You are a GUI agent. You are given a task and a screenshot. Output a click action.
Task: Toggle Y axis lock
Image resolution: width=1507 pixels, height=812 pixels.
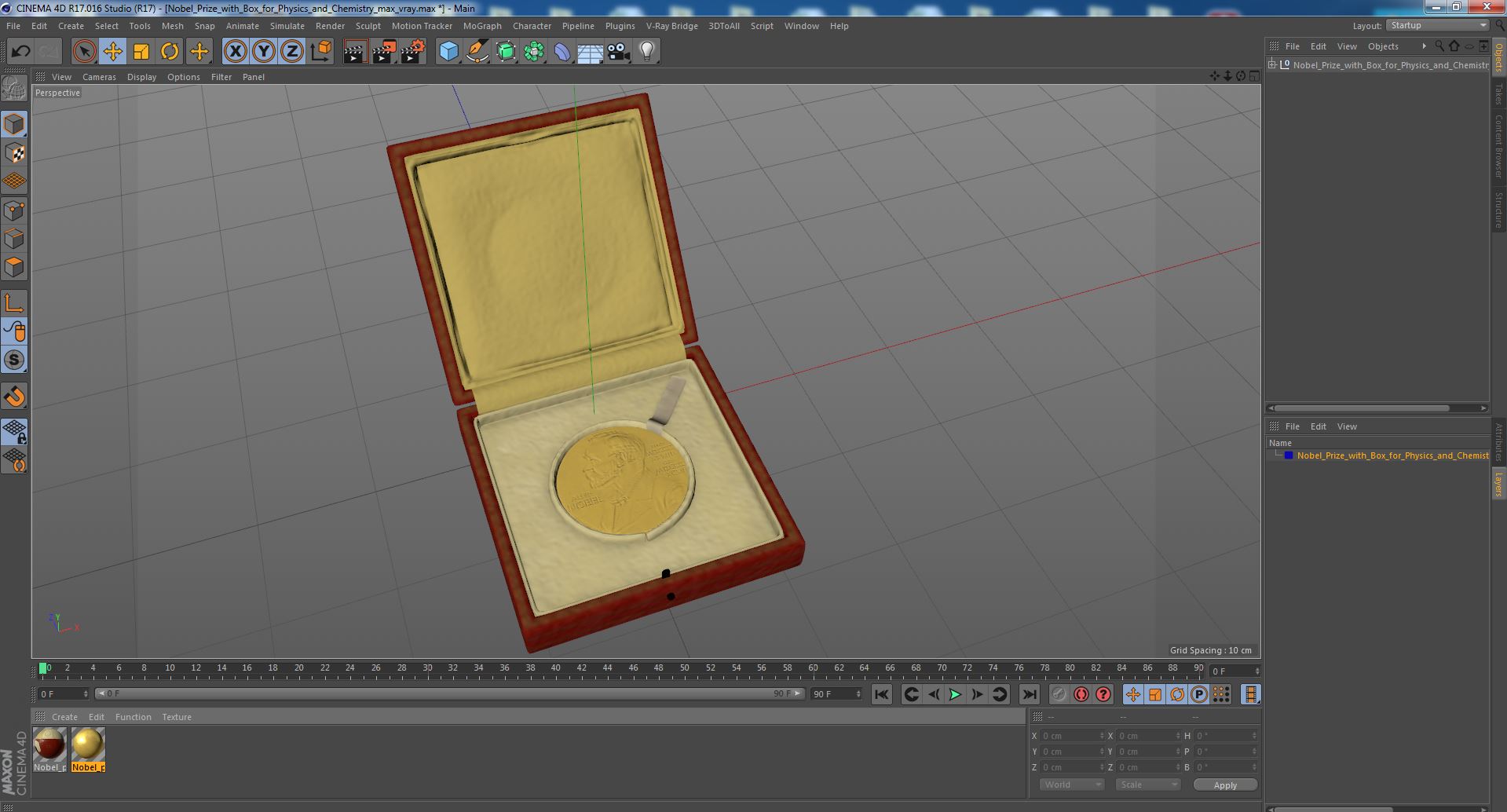tap(264, 52)
